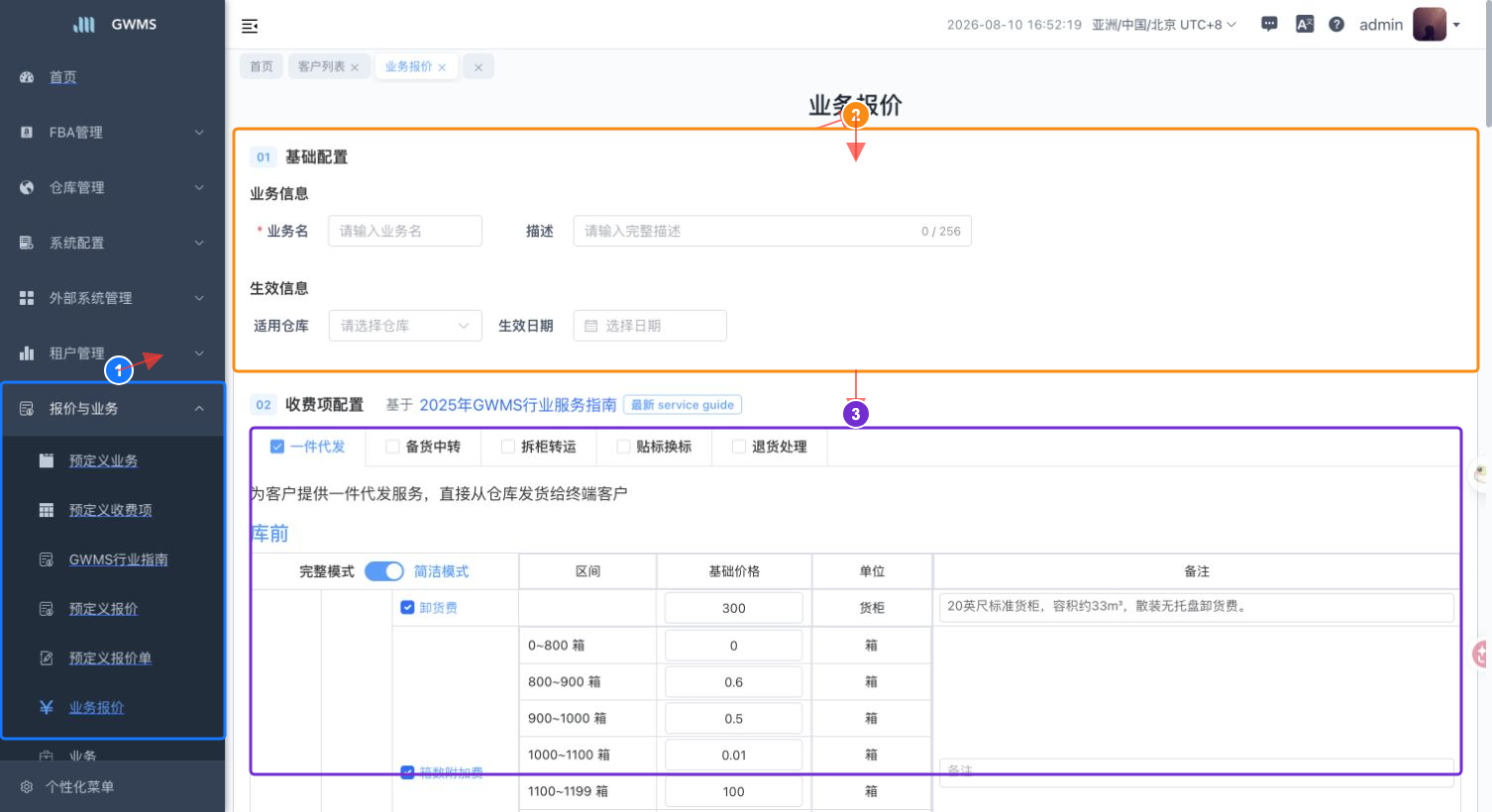Check the 拆柜转运 checkbox
The image size is (1492, 812).
(x=508, y=447)
